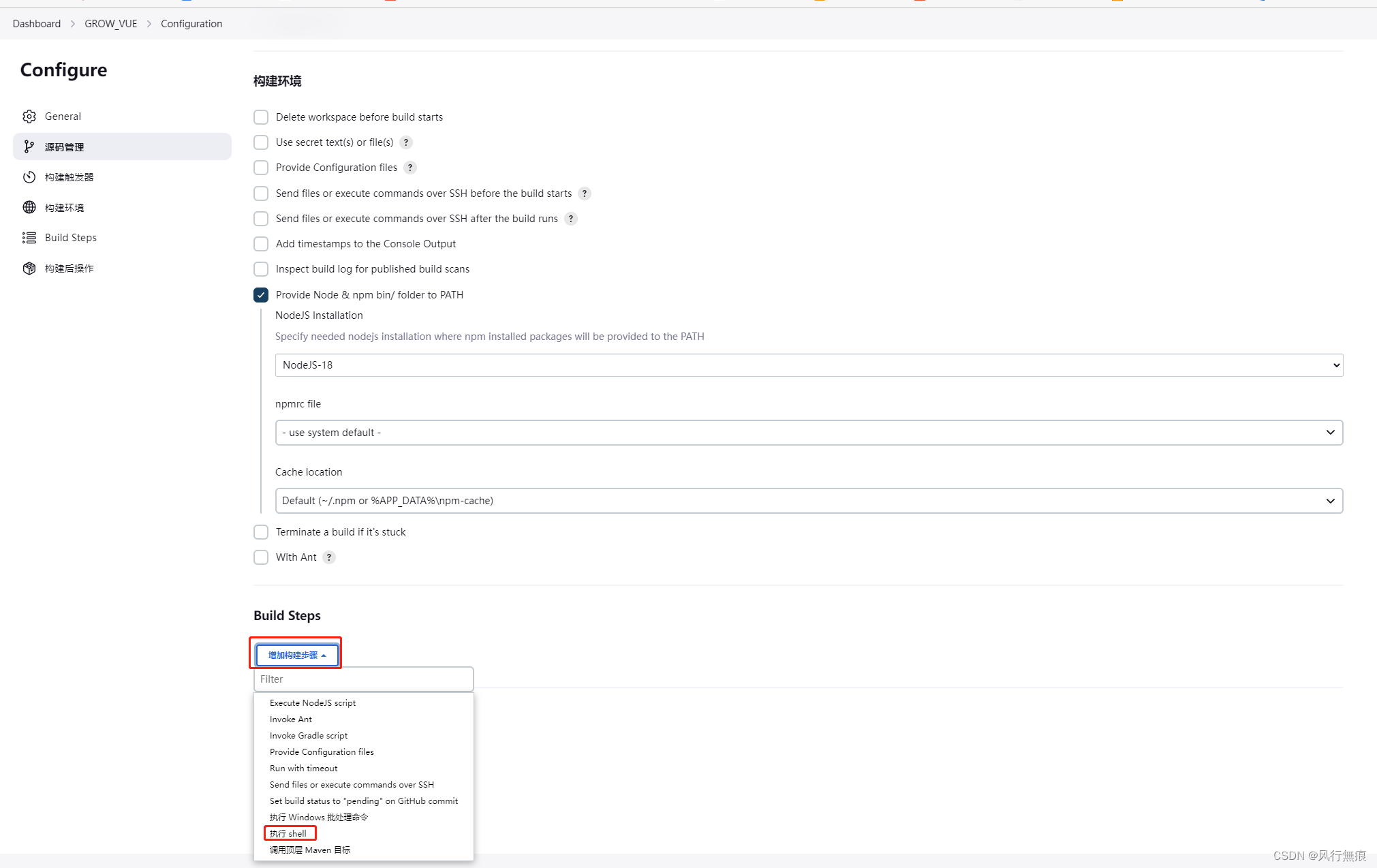Image resolution: width=1377 pixels, height=868 pixels.
Task: Click the Build Steps list icon
Action: (x=29, y=238)
